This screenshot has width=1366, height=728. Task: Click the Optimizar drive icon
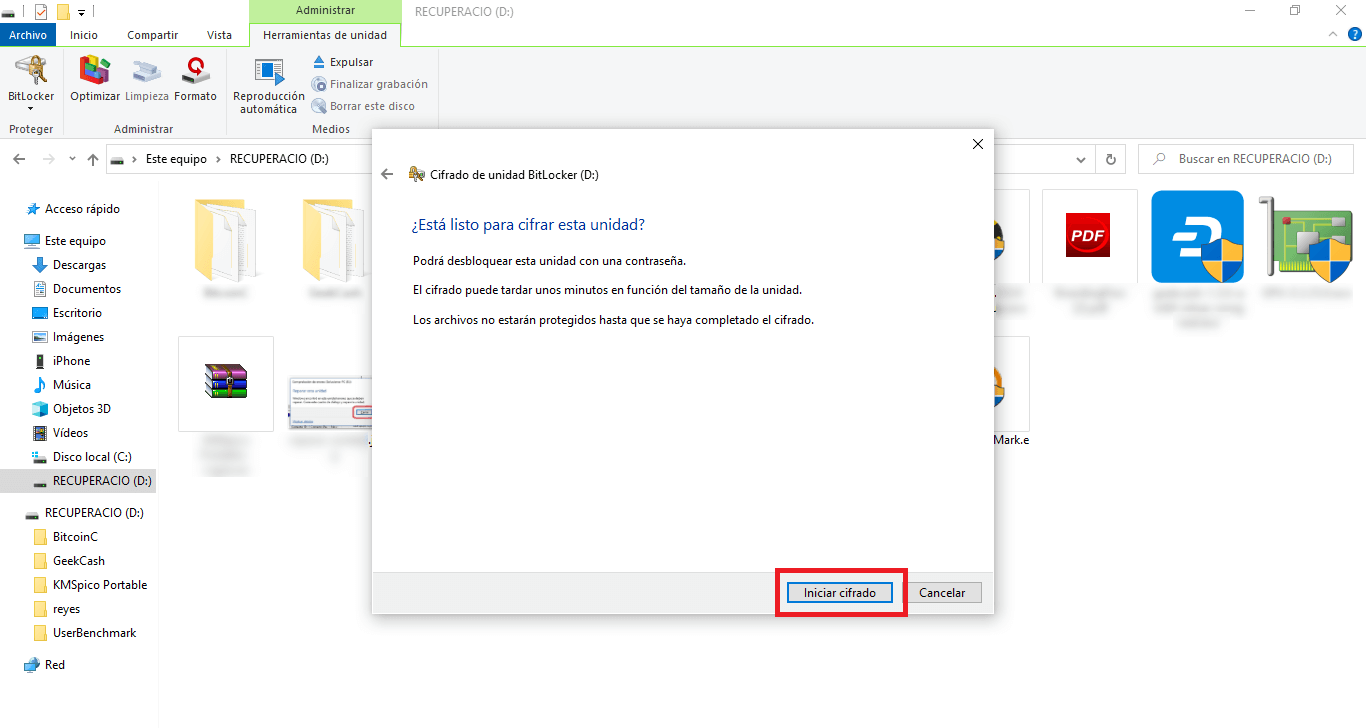point(95,79)
